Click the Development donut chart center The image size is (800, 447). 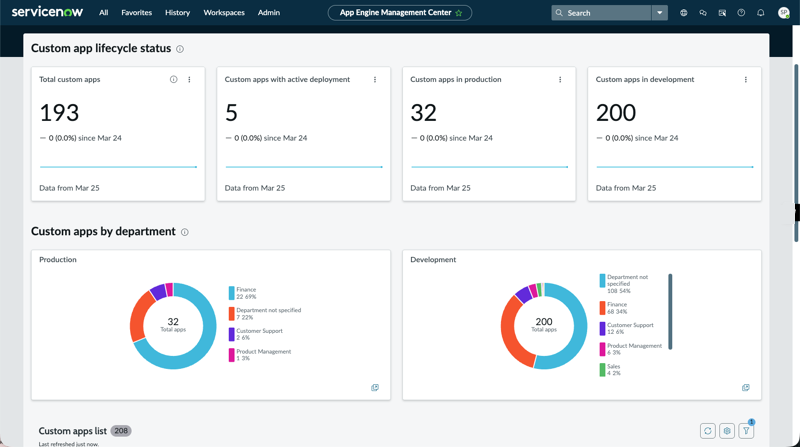click(544, 326)
